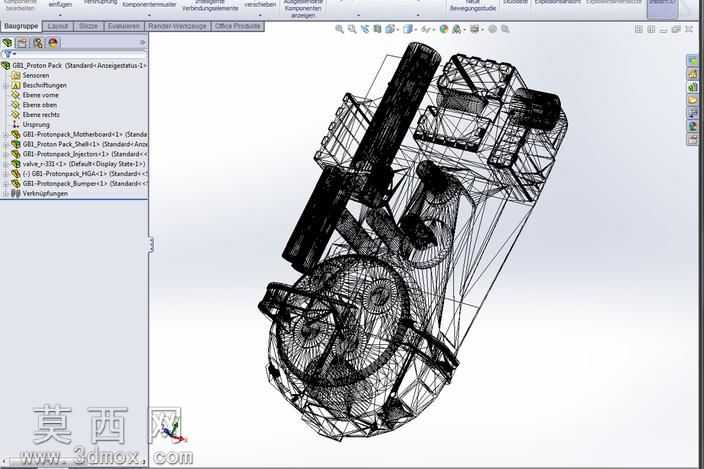Click the Neue Bewegungsstudie button
This screenshot has width=704, height=469.
pos(473,6)
